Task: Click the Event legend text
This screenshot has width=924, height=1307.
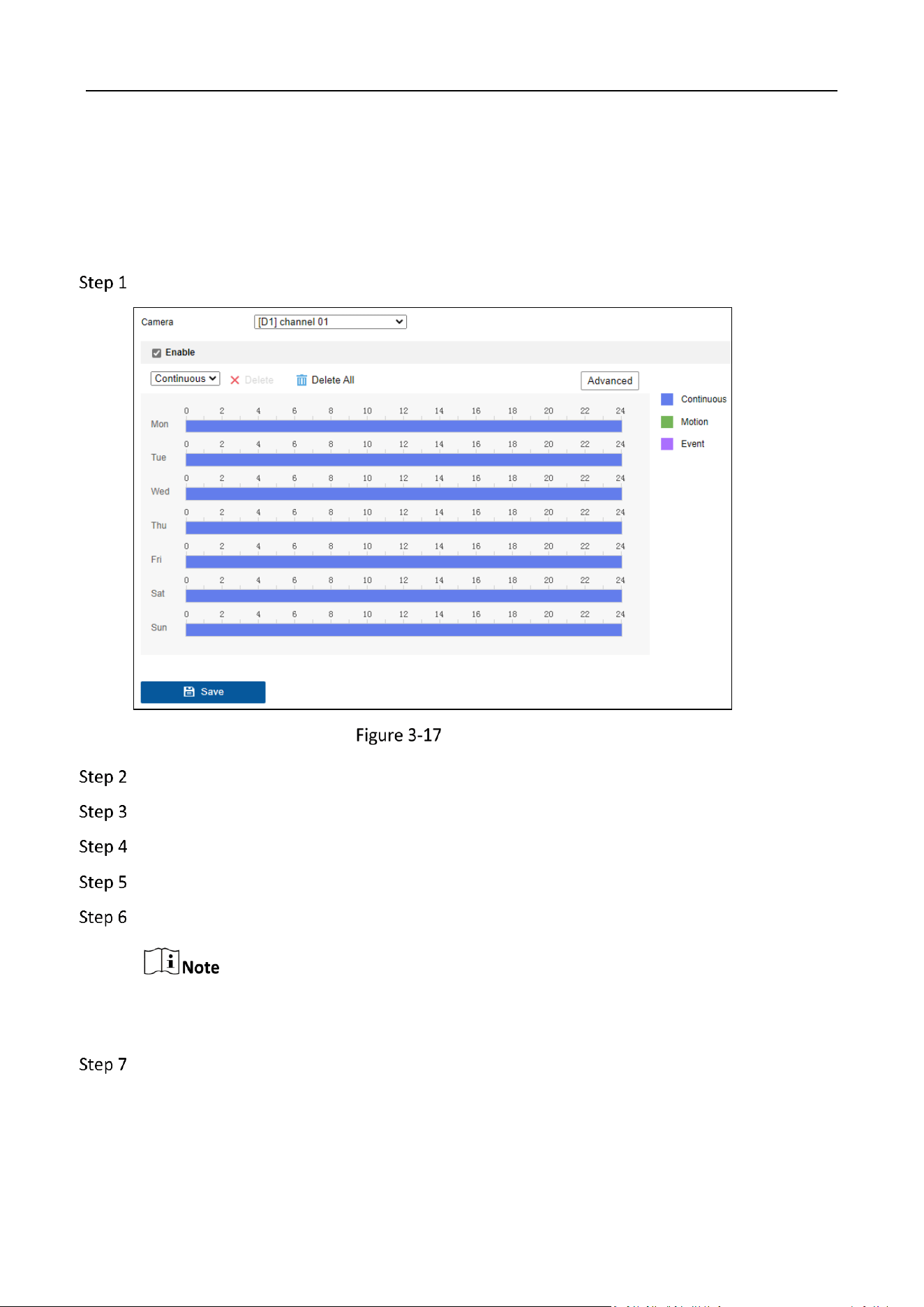Action: 693,444
